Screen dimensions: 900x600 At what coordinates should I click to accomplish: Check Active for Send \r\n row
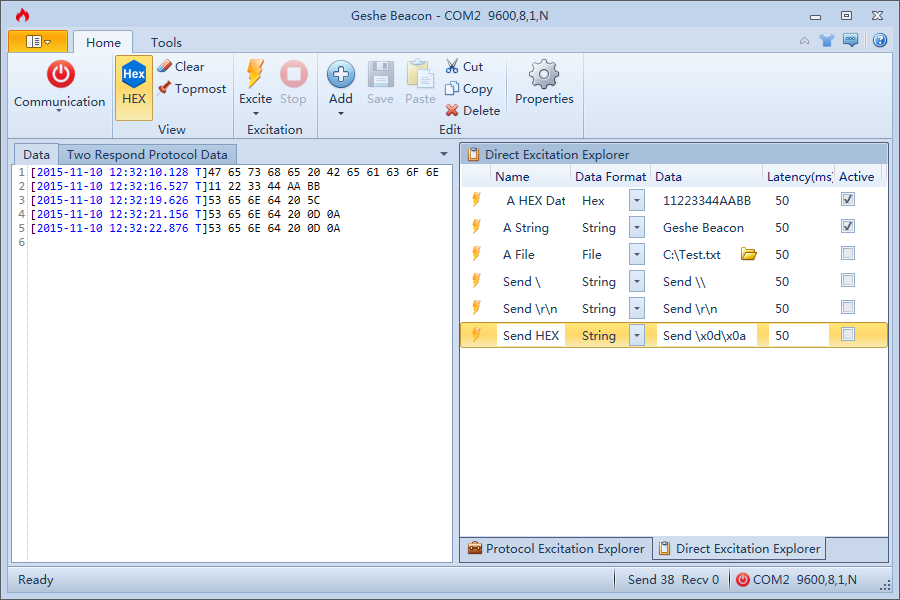(848, 307)
